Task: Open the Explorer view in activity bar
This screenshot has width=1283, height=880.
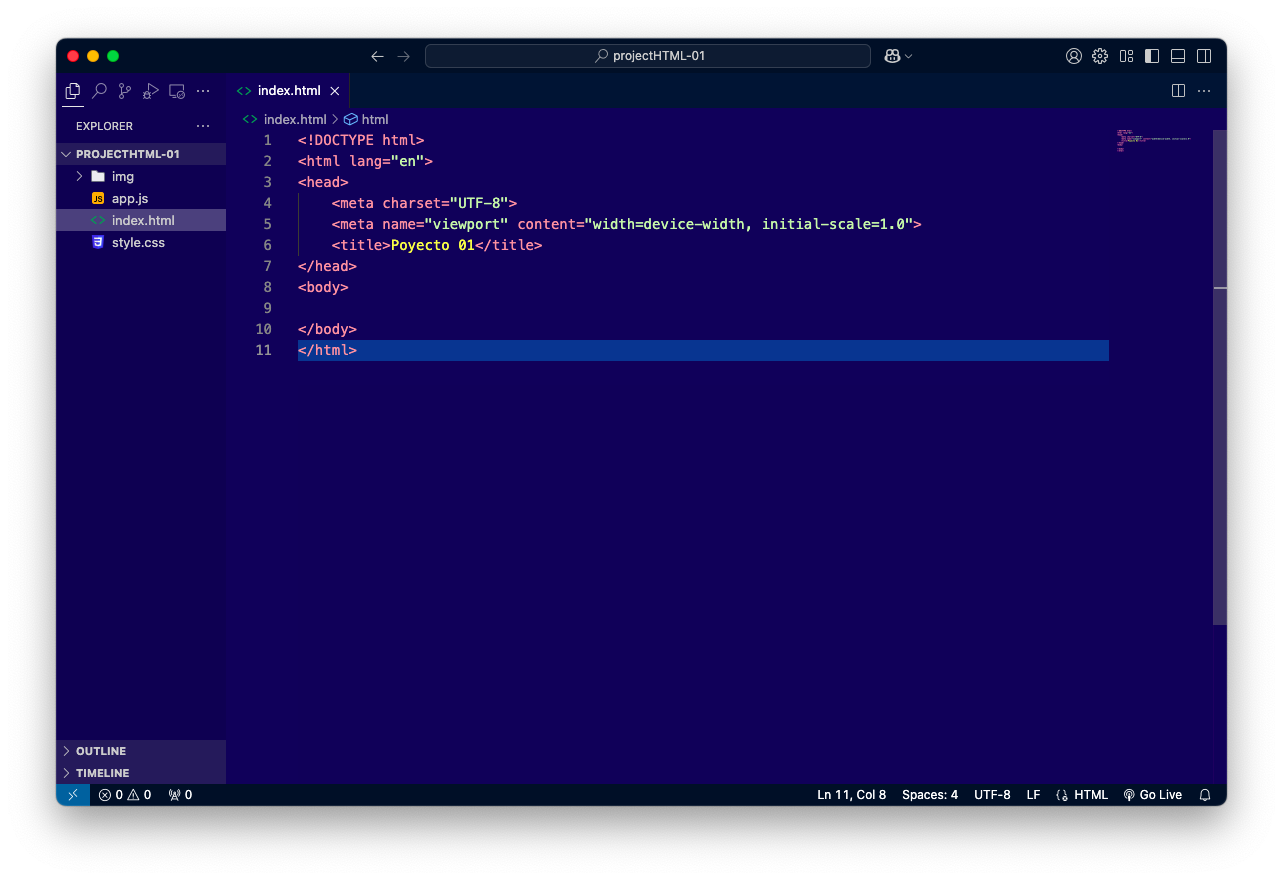Action: (73, 91)
